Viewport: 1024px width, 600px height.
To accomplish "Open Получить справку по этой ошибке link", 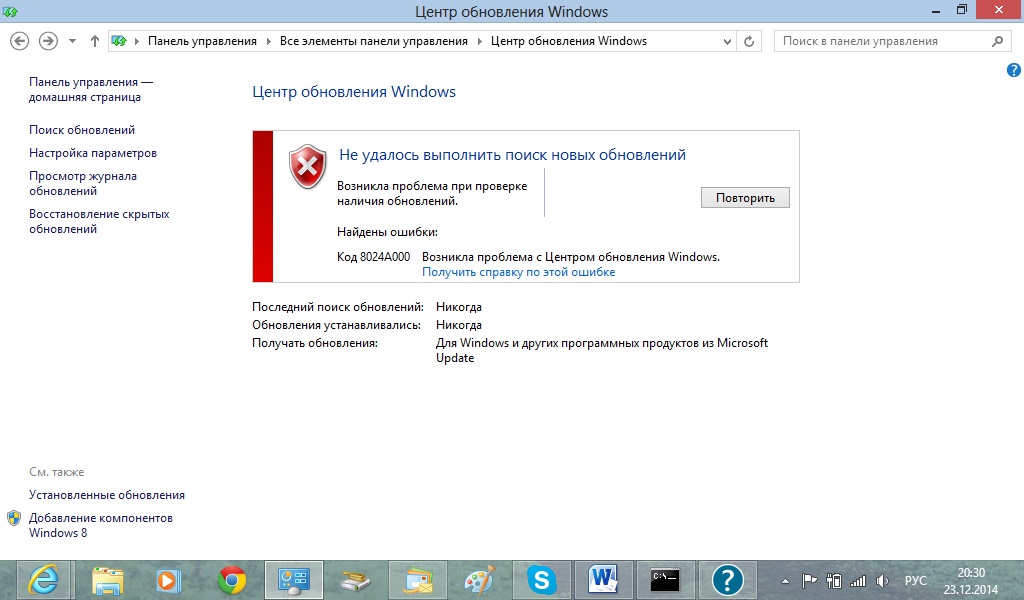I will coord(519,272).
